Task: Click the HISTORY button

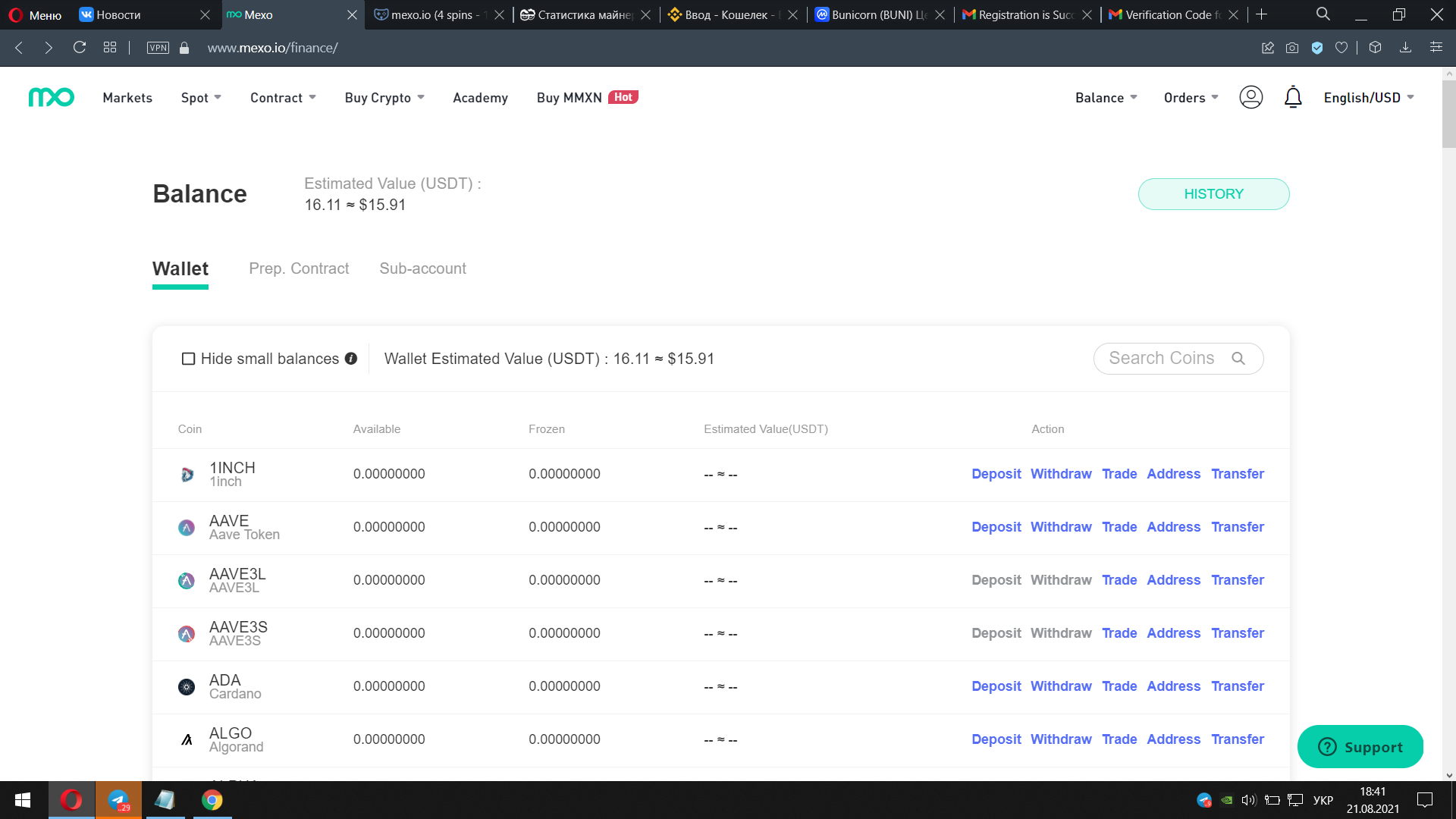Action: click(1213, 194)
